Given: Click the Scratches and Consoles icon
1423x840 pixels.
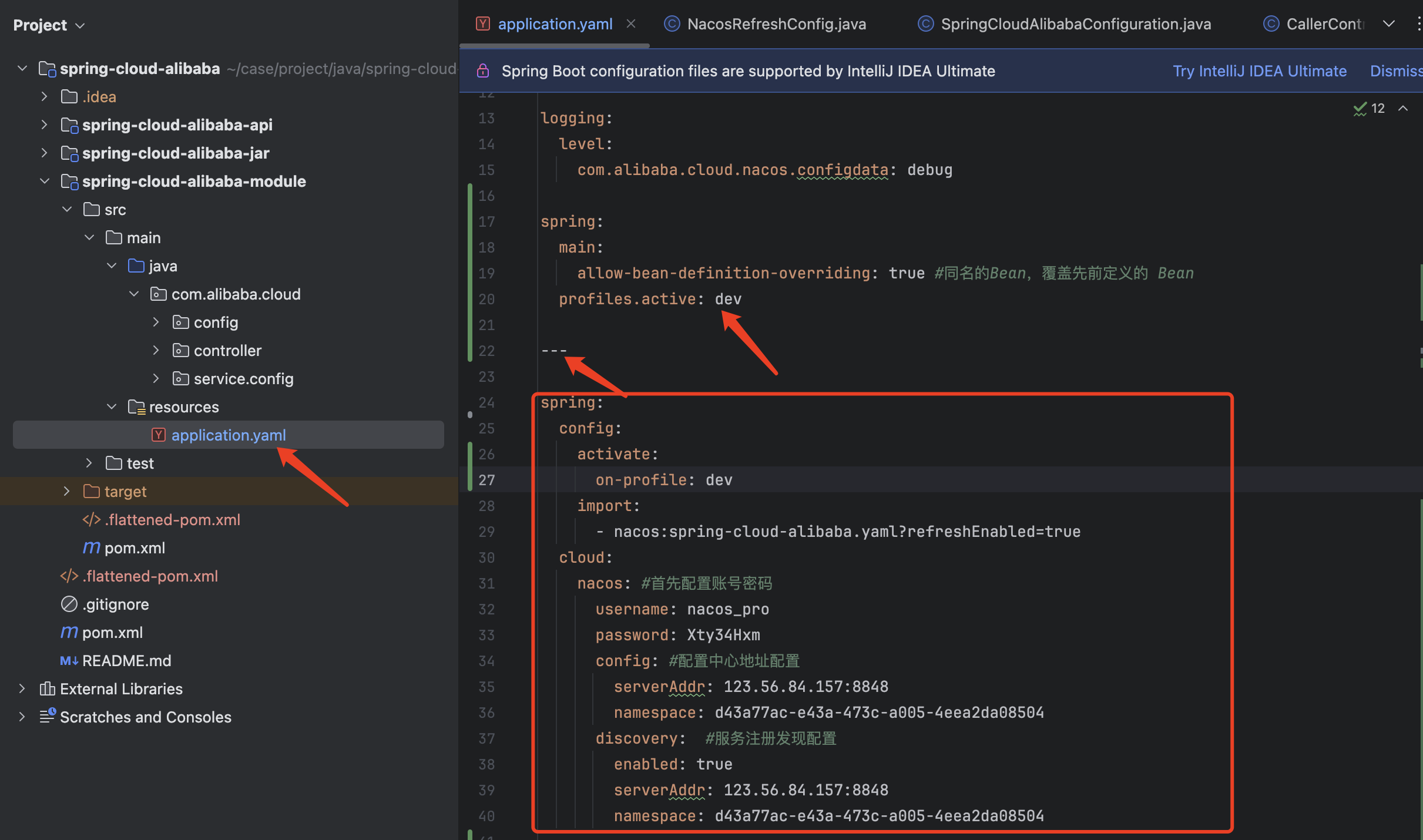Looking at the screenshot, I should tap(48, 717).
